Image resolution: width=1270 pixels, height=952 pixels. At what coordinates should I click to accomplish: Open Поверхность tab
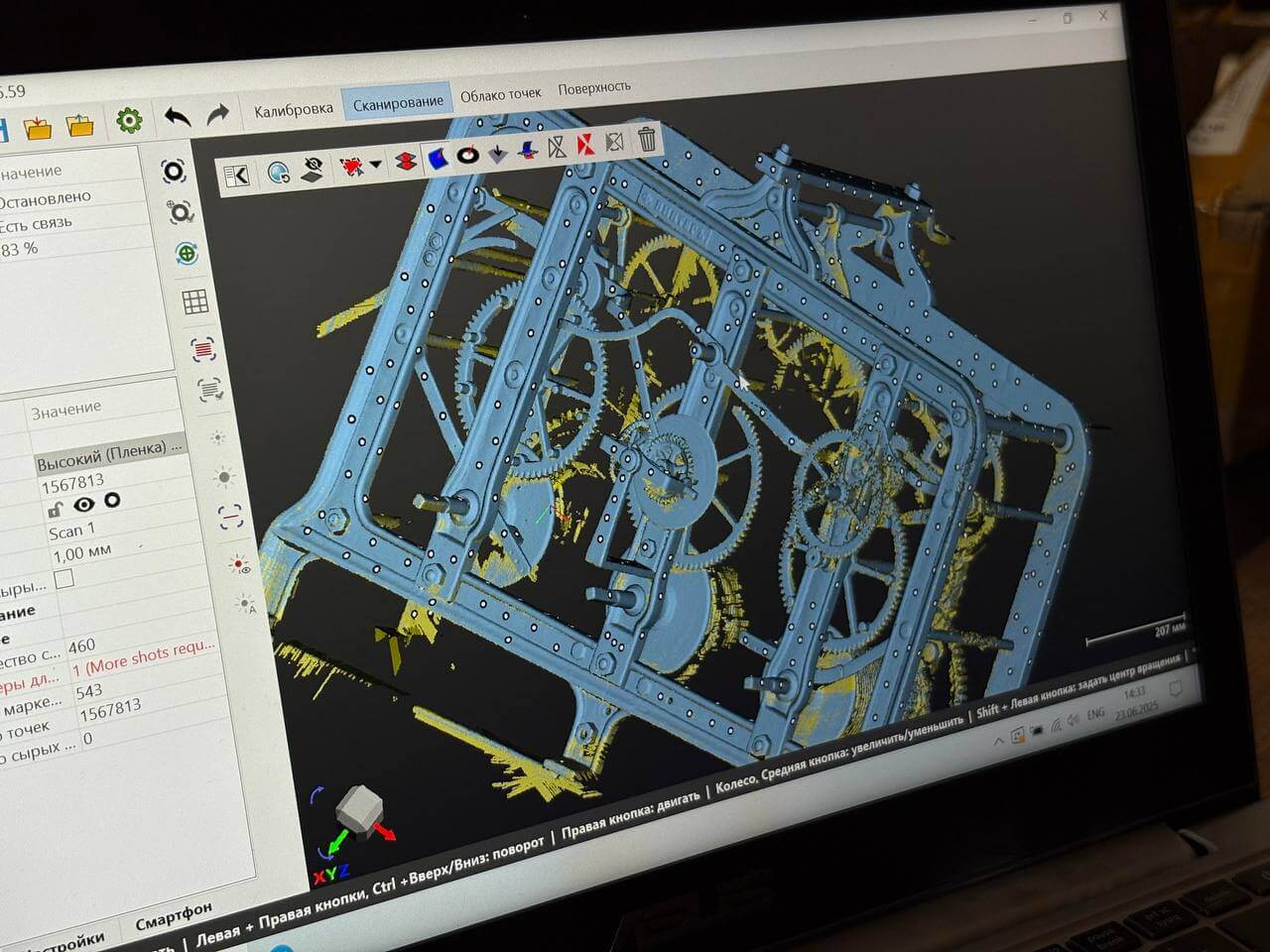pos(594,87)
